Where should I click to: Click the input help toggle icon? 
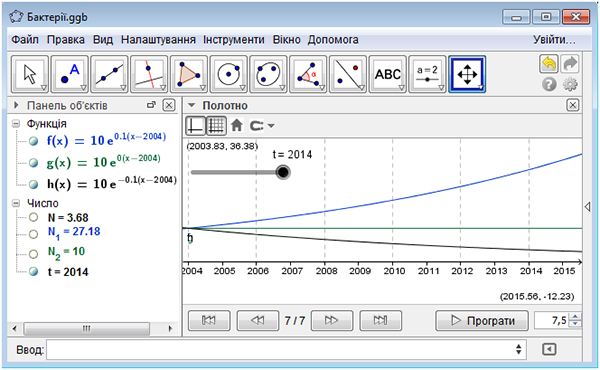(549, 349)
